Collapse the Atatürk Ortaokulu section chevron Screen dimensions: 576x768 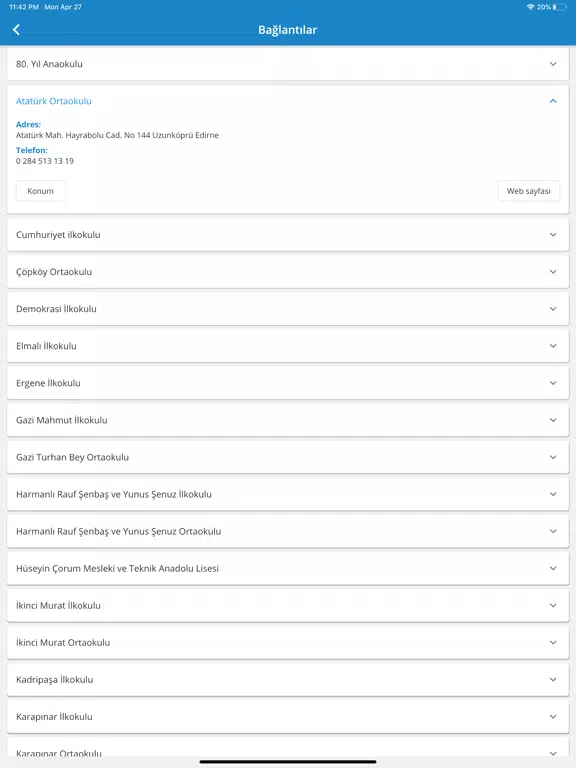[x=553, y=101]
